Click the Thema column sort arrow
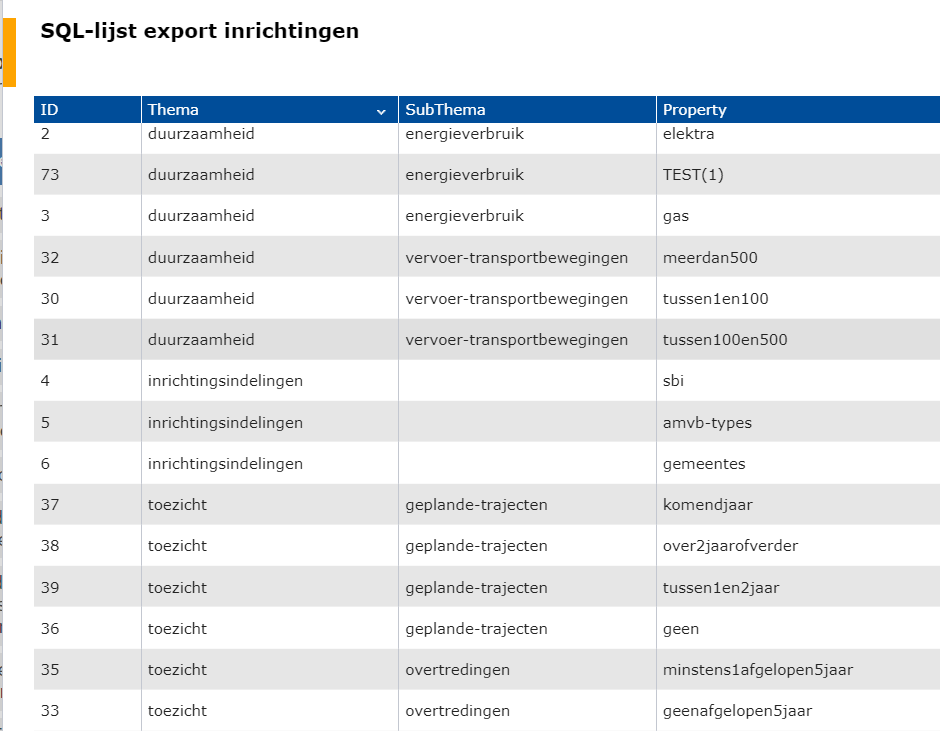The width and height of the screenshot is (940, 731). [x=381, y=112]
